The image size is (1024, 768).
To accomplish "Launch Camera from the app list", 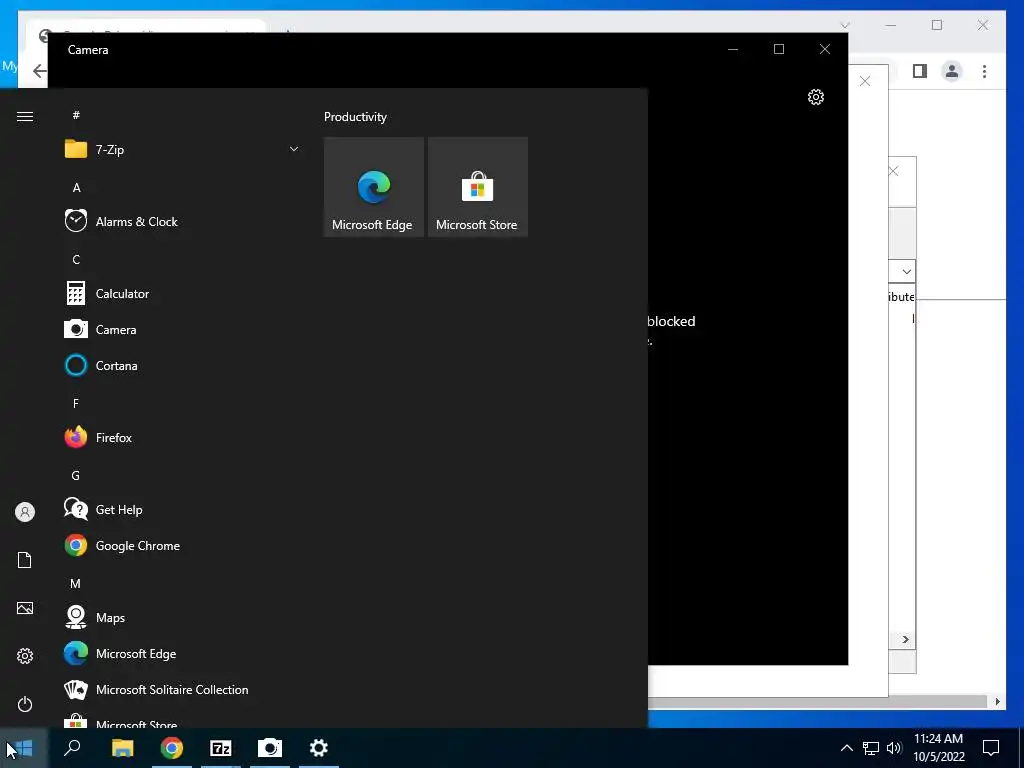I will [x=182, y=330].
